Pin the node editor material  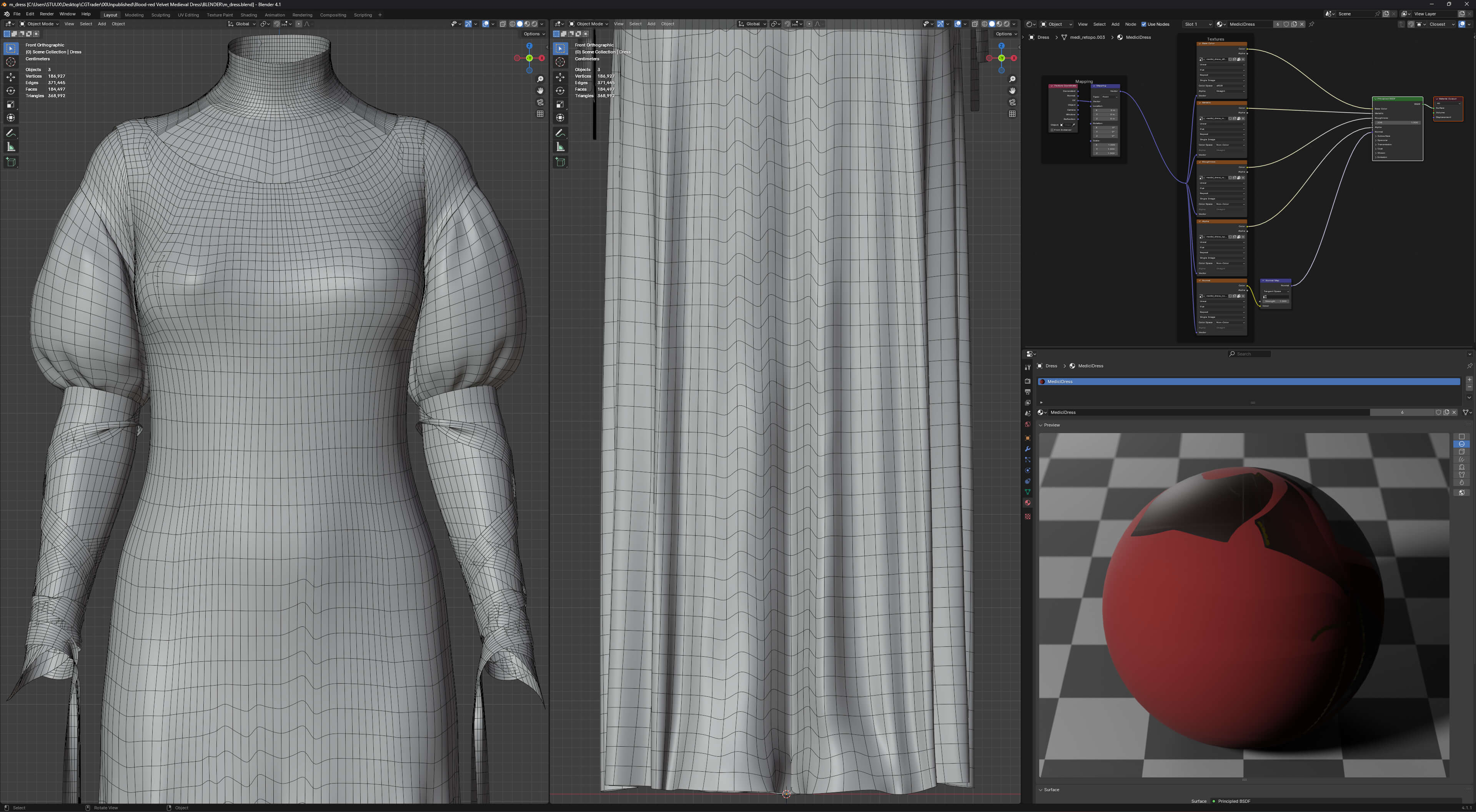1311,24
